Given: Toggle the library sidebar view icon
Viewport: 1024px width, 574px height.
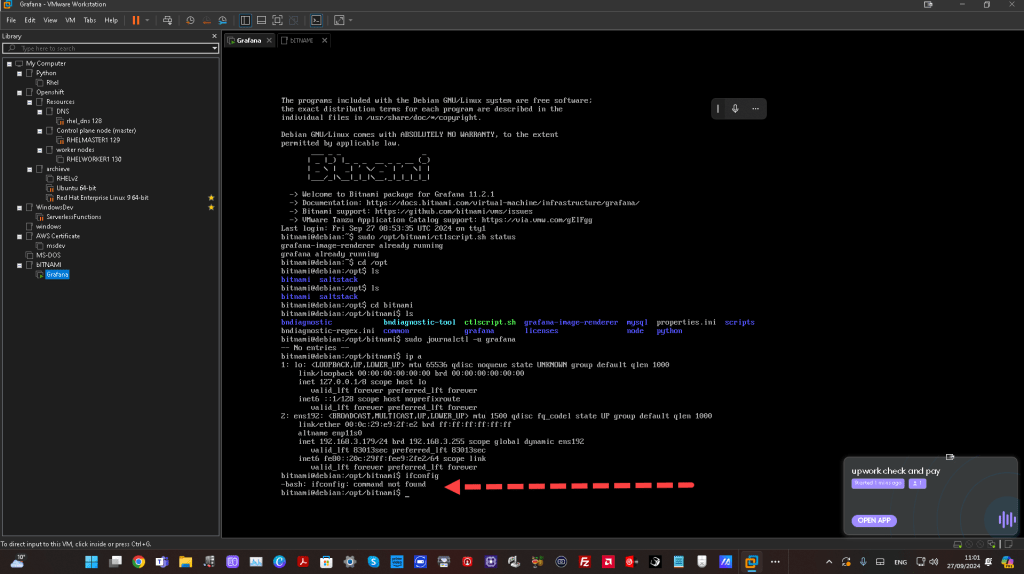Looking at the screenshot, I should click(x=246, y=20).
